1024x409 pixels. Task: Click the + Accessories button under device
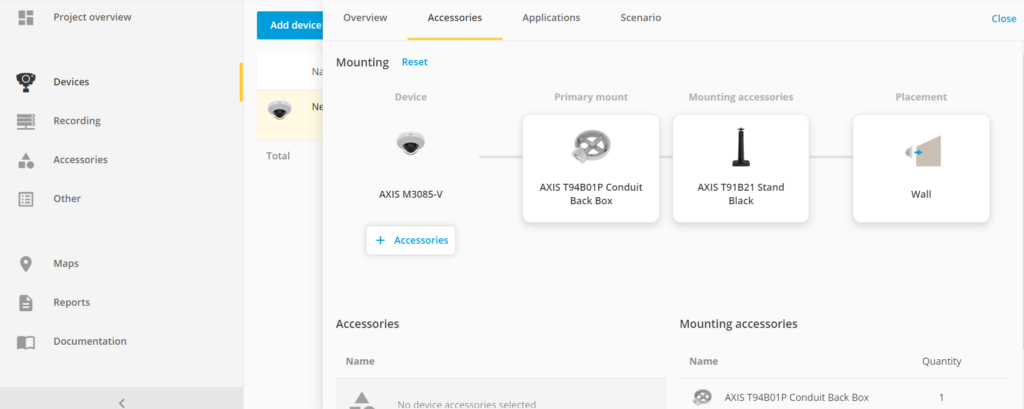[x=411, y=240]
